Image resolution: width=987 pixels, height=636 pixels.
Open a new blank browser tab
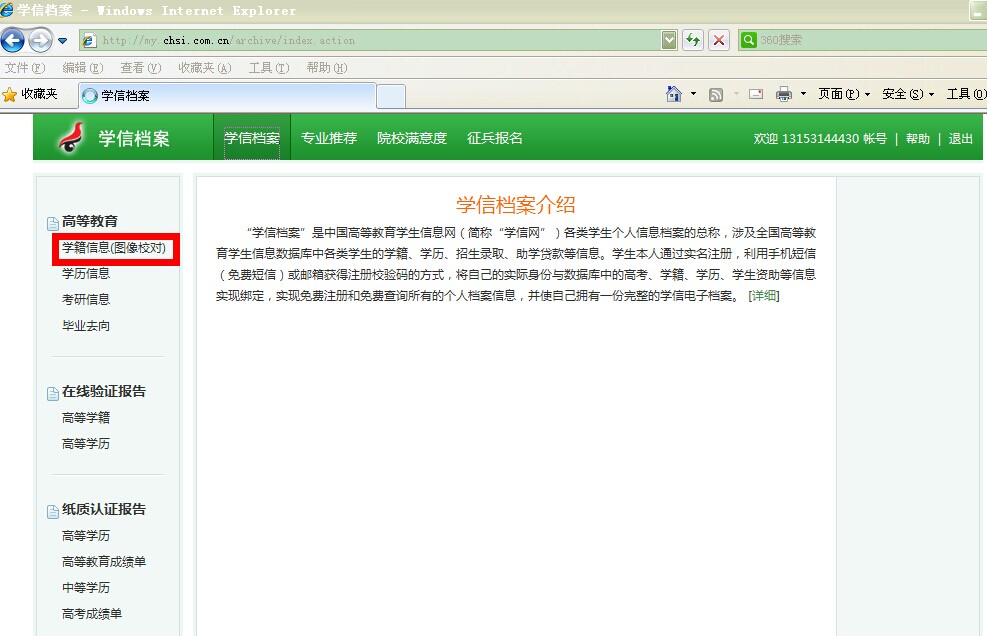click(391, 96)
